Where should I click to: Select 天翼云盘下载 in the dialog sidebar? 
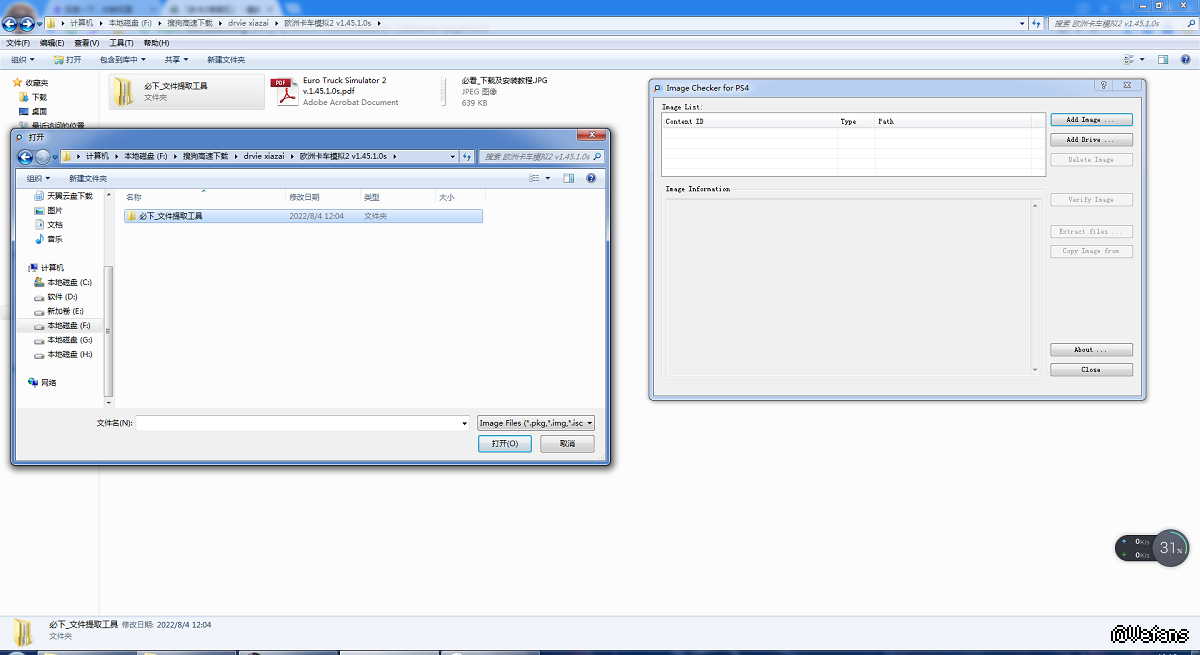(x=63, y=196)
